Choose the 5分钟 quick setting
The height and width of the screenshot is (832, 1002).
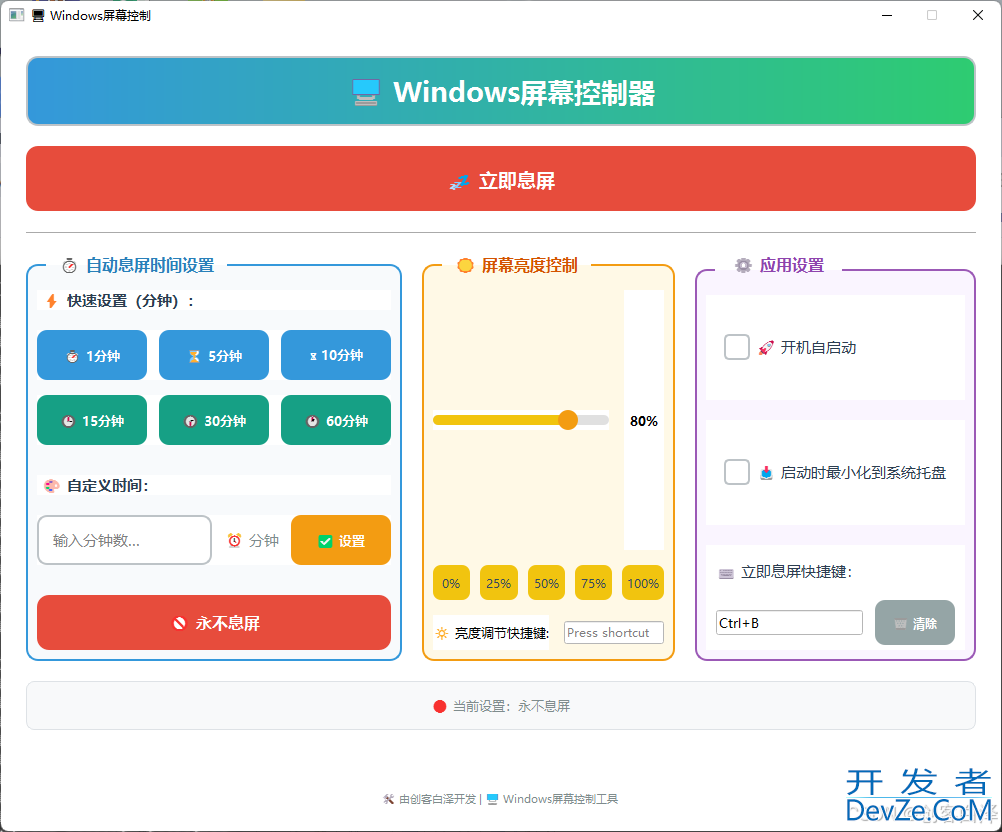click(214, 355)
